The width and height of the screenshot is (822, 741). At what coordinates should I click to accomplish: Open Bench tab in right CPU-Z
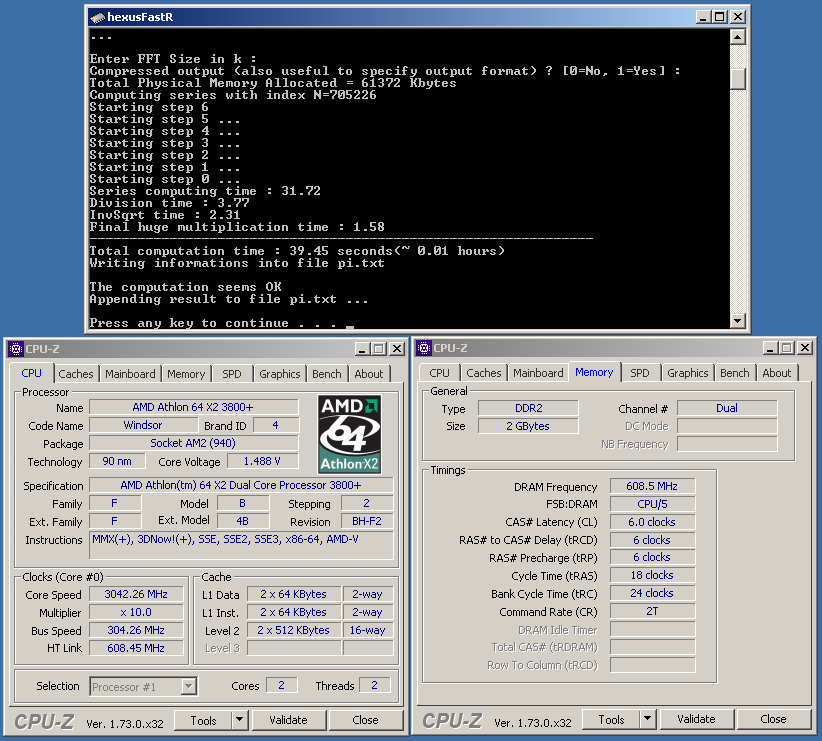(x=734, y=373)
